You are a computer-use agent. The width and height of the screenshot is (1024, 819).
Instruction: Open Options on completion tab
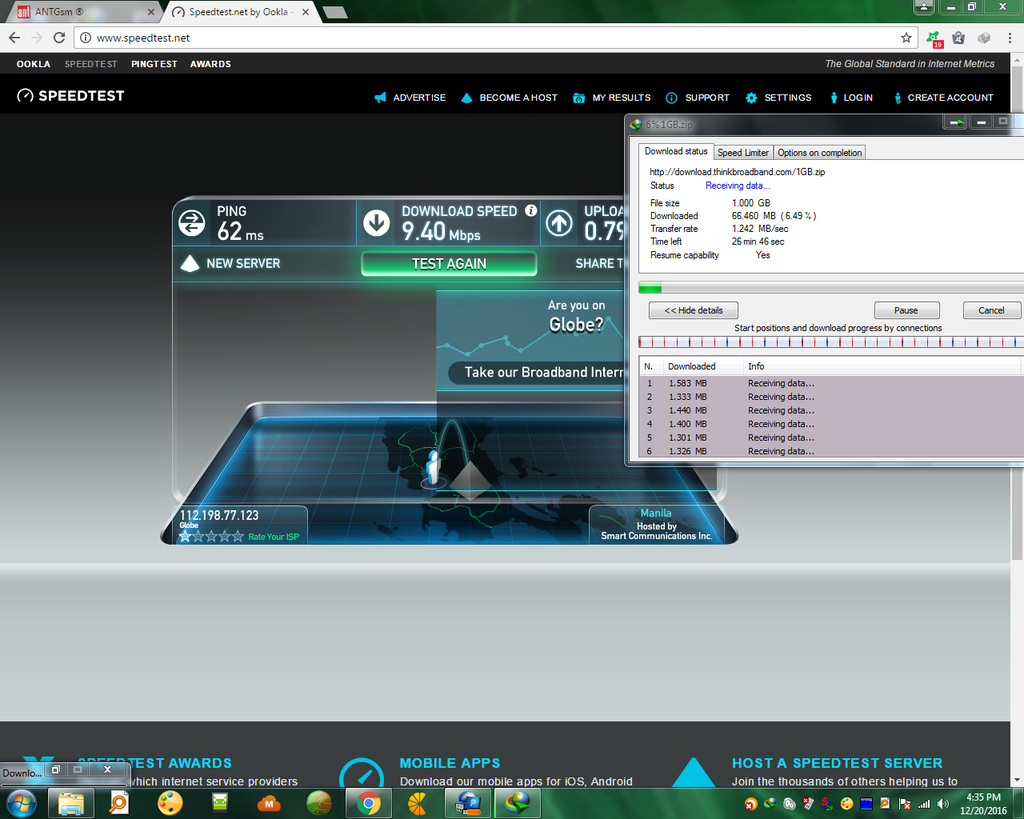coord(820,152)
